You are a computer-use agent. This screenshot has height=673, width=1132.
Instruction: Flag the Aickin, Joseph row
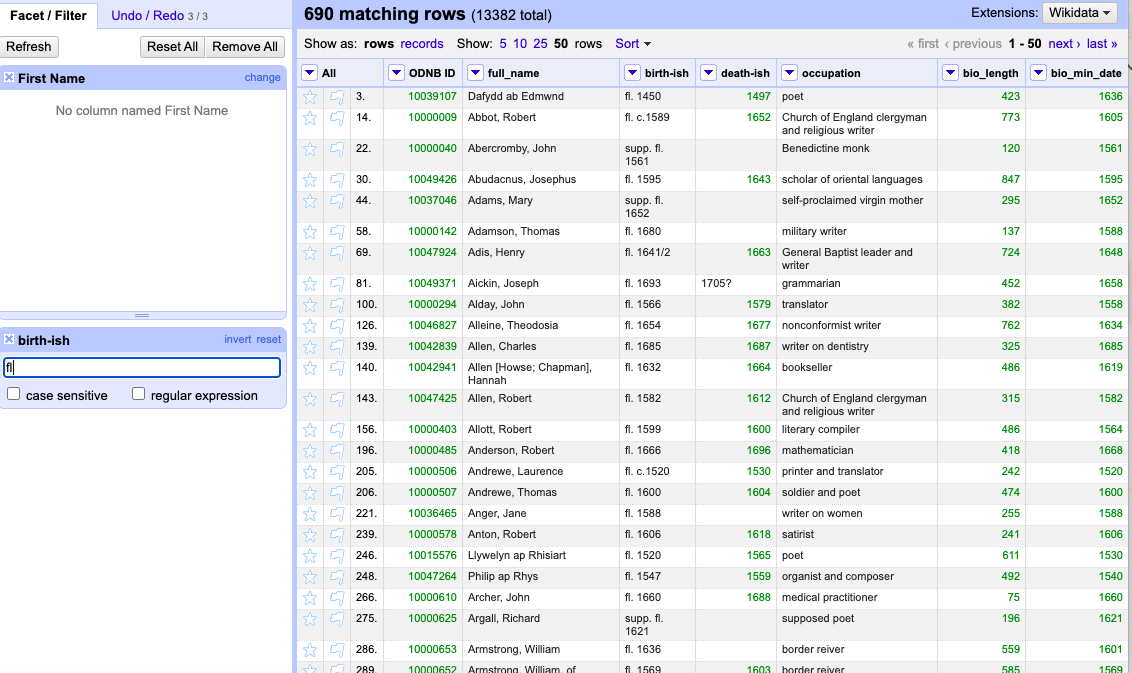click(337, 284)
